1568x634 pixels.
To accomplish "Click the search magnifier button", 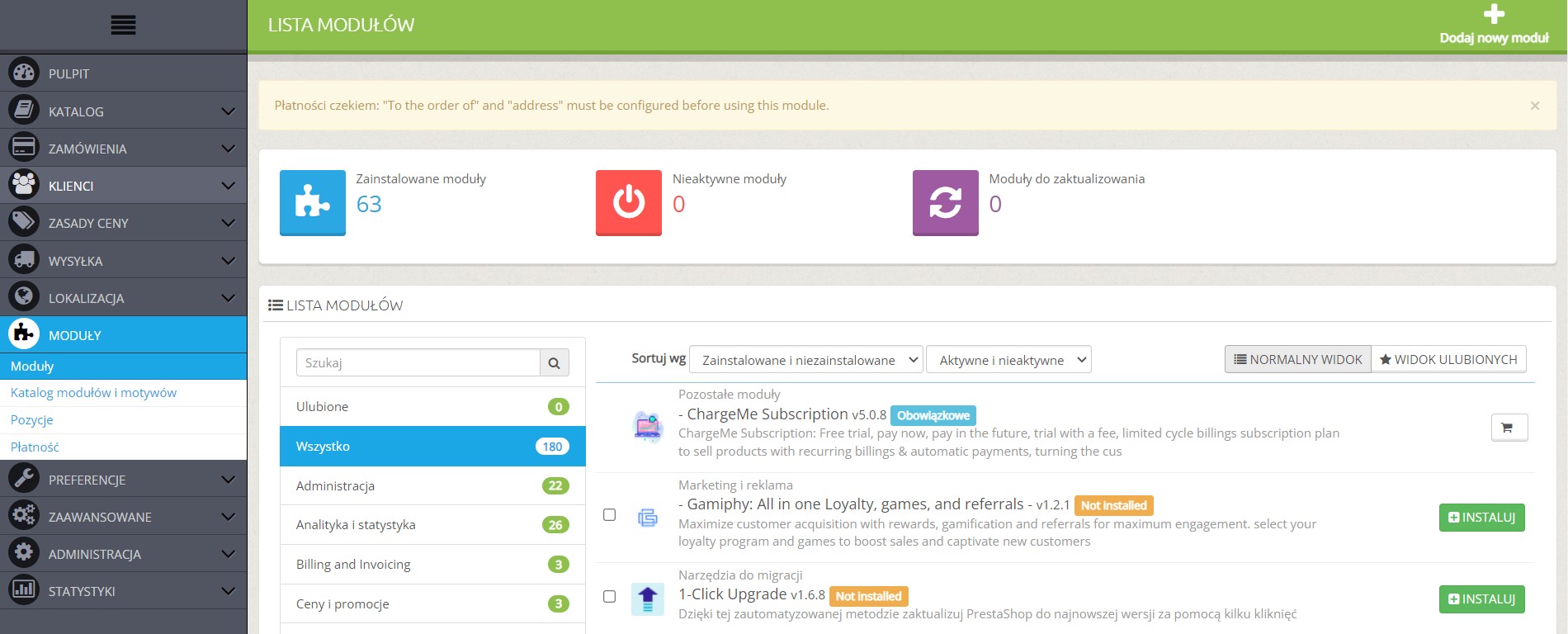I will 555,362.
